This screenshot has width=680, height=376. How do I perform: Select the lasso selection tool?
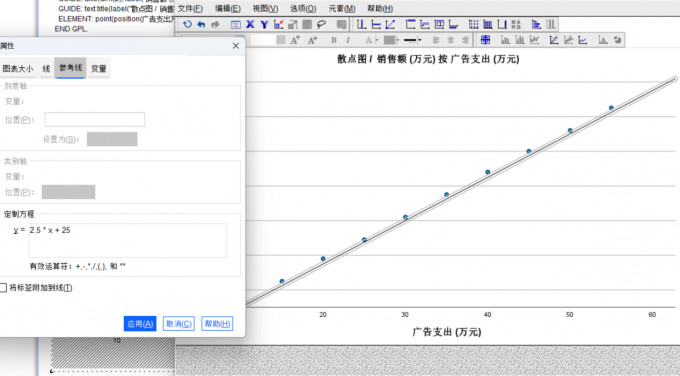(x=321, y=24)
